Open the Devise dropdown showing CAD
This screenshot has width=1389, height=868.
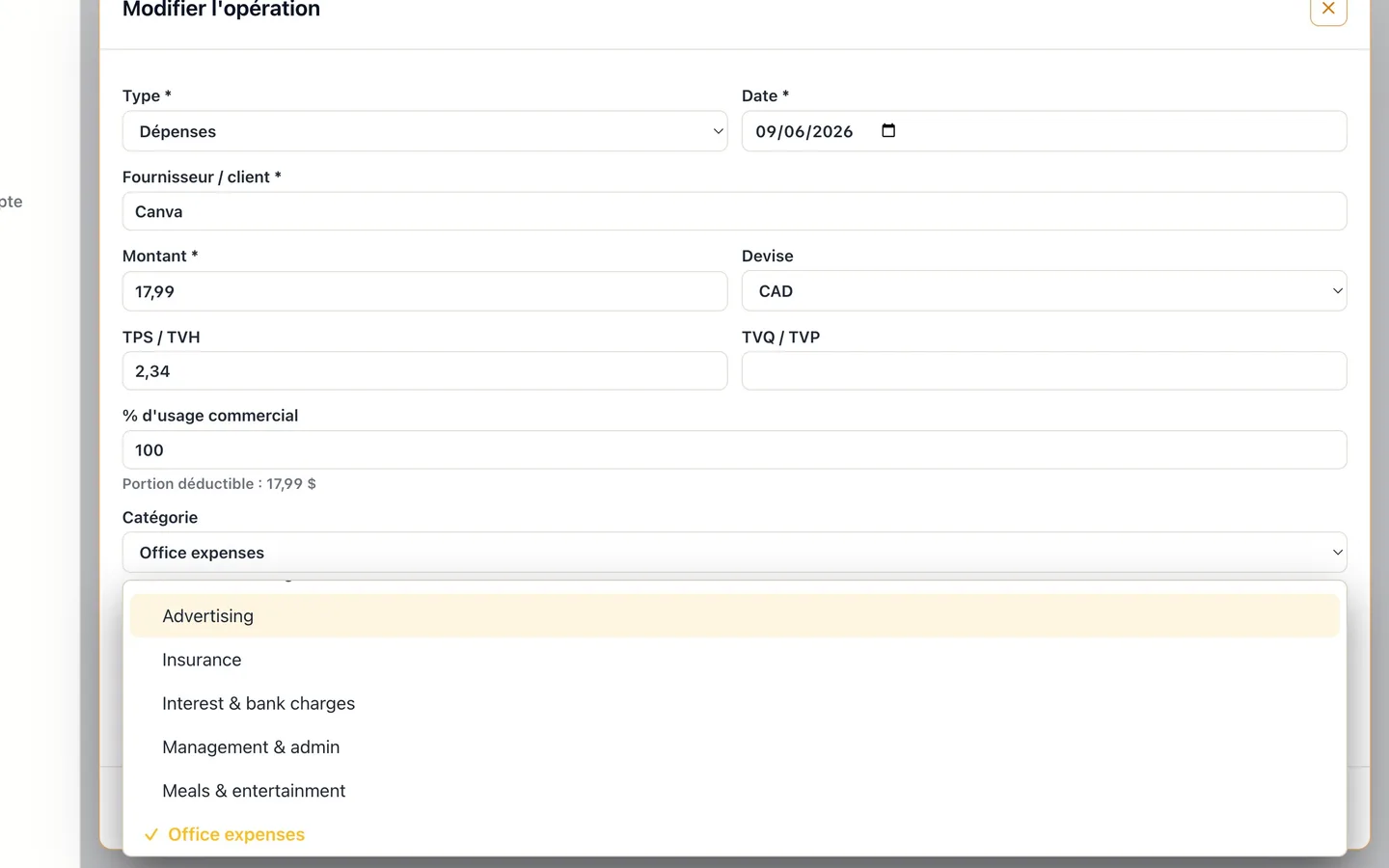tap(1044, 291)
